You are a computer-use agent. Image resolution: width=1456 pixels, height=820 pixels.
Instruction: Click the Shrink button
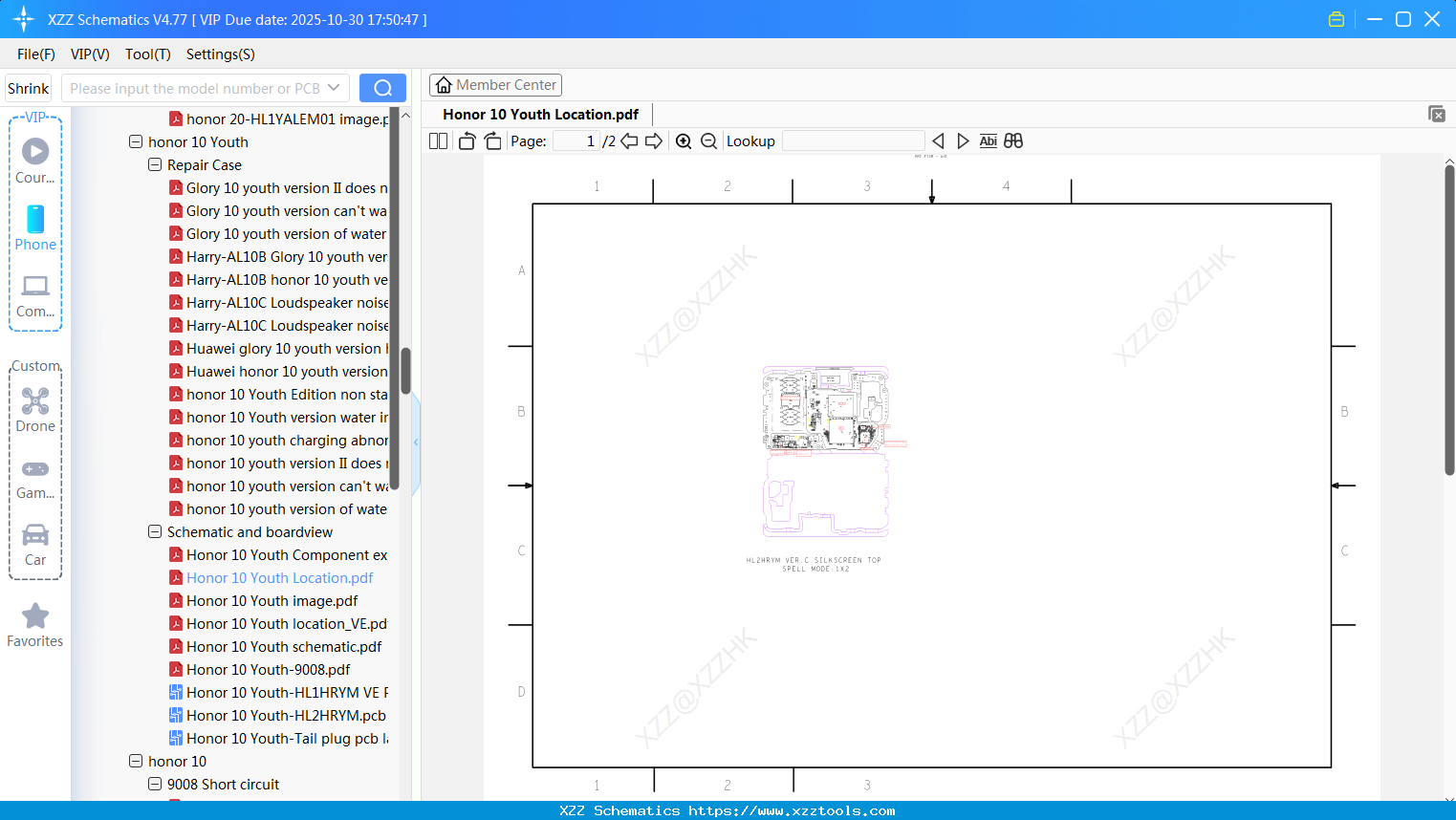(x=29, y=88)
